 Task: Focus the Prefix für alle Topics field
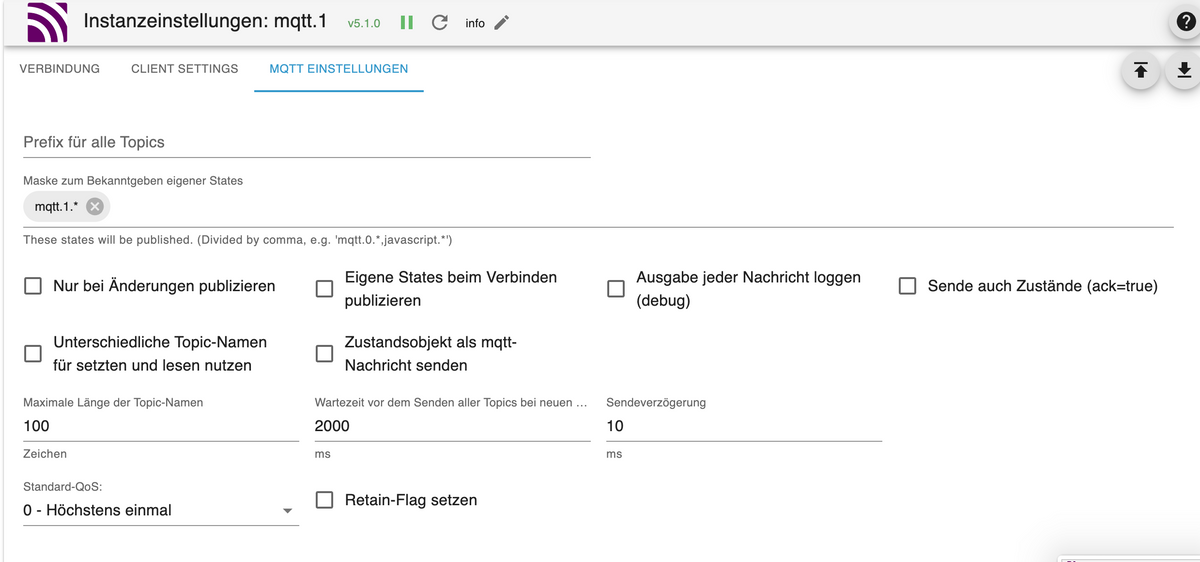[x=307, y=142]
